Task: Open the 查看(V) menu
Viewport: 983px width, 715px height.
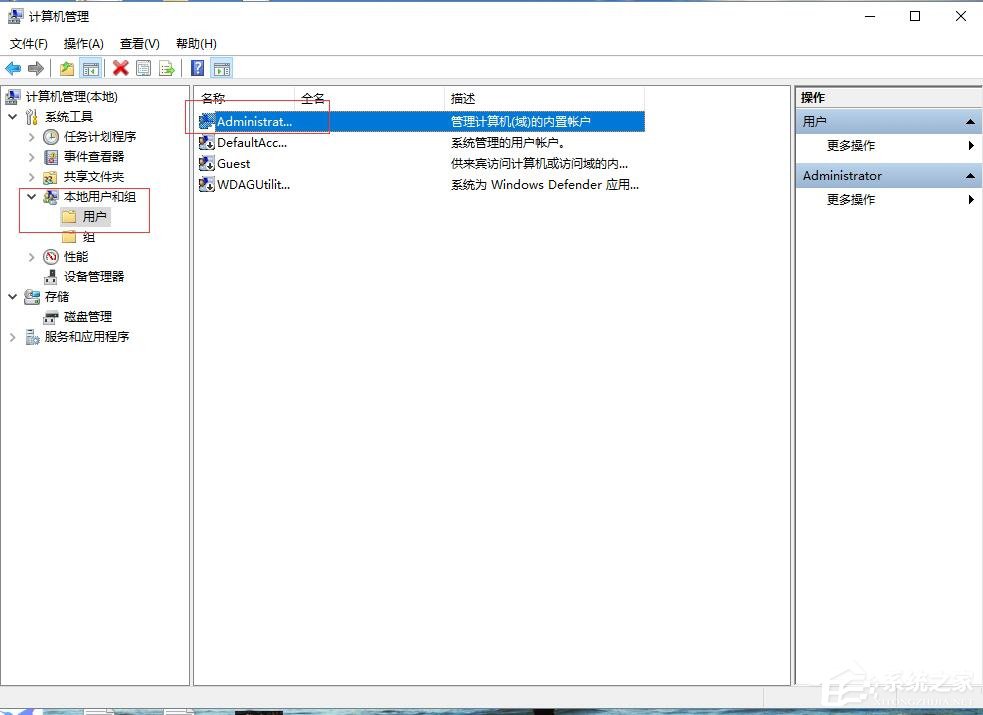Action: tap(139, 43)
